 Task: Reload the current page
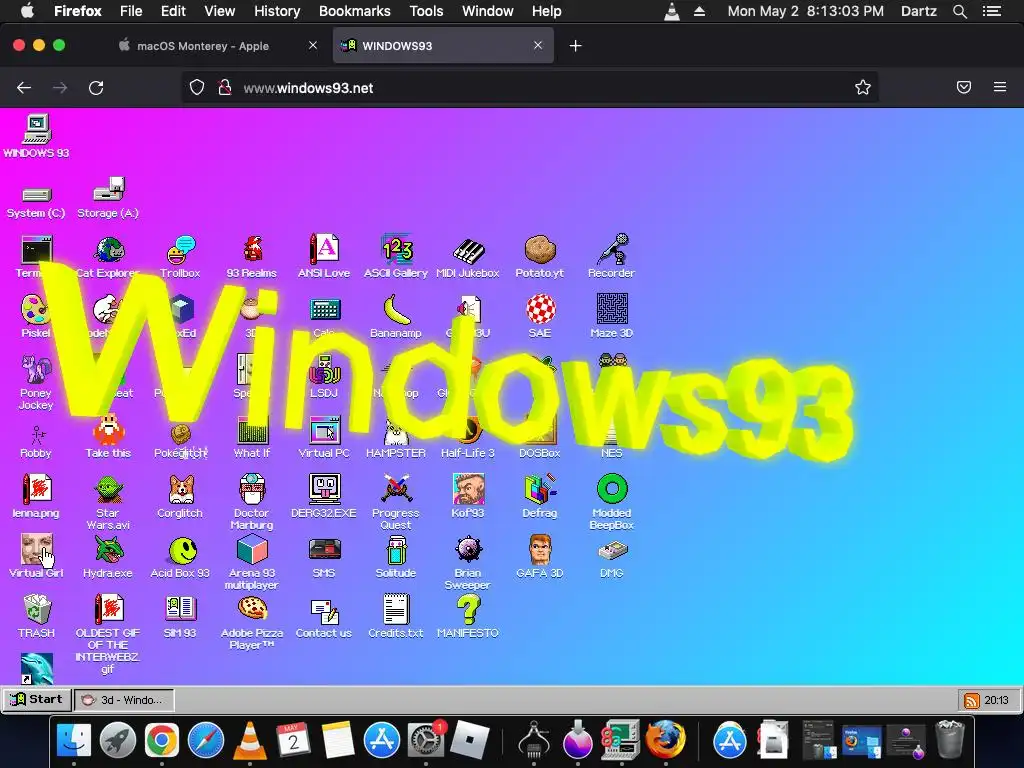(96, 88)
